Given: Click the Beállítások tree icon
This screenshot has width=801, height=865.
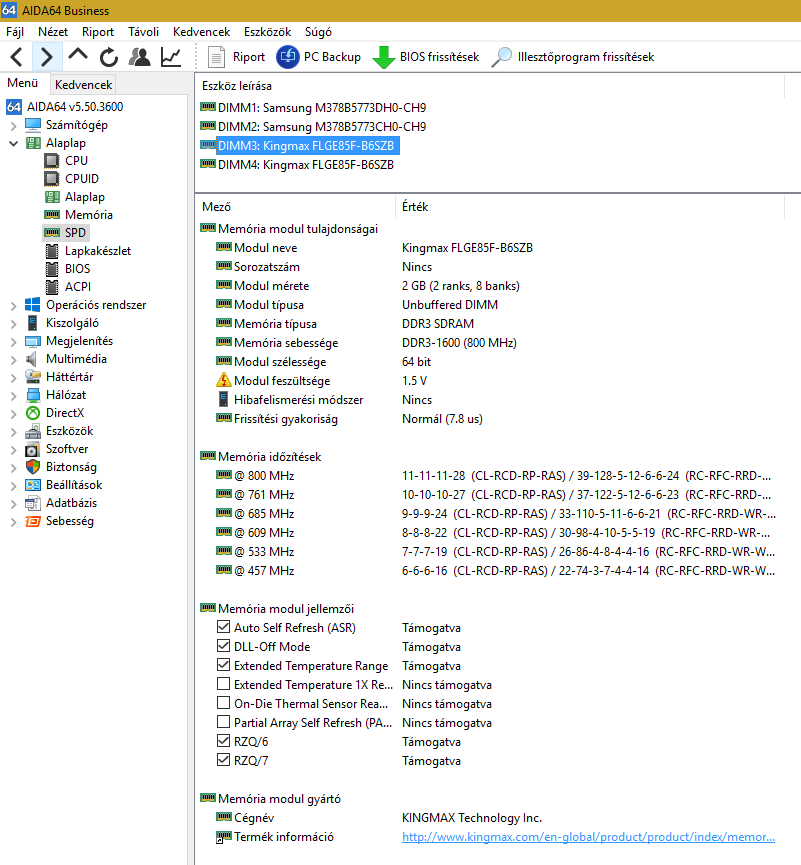Looking at the screenshot, I should (x=33, y=485).
